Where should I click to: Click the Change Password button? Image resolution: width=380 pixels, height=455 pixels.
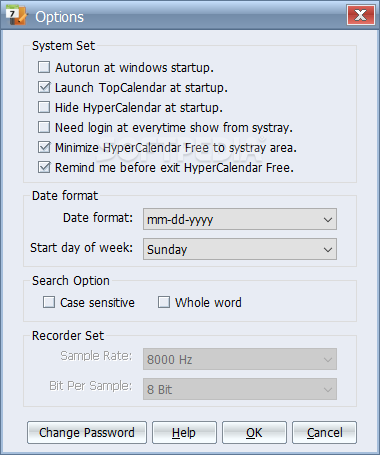coord(87,433)
